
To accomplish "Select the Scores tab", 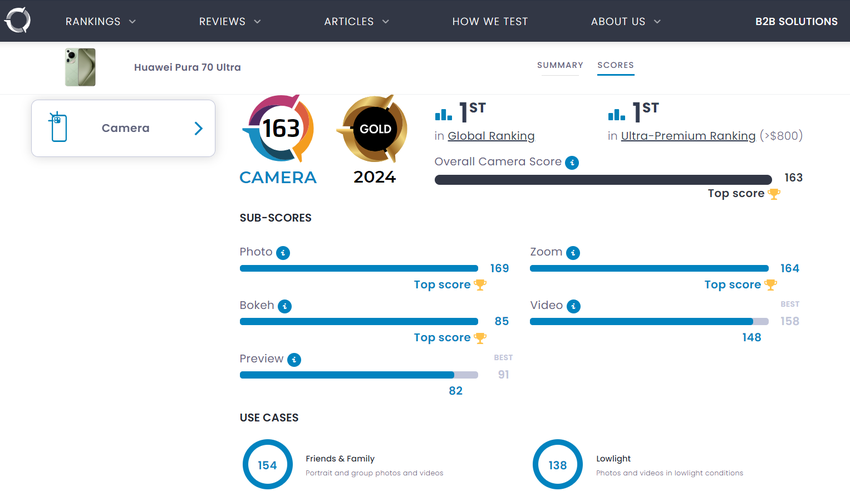I will [x=615, y=66].
